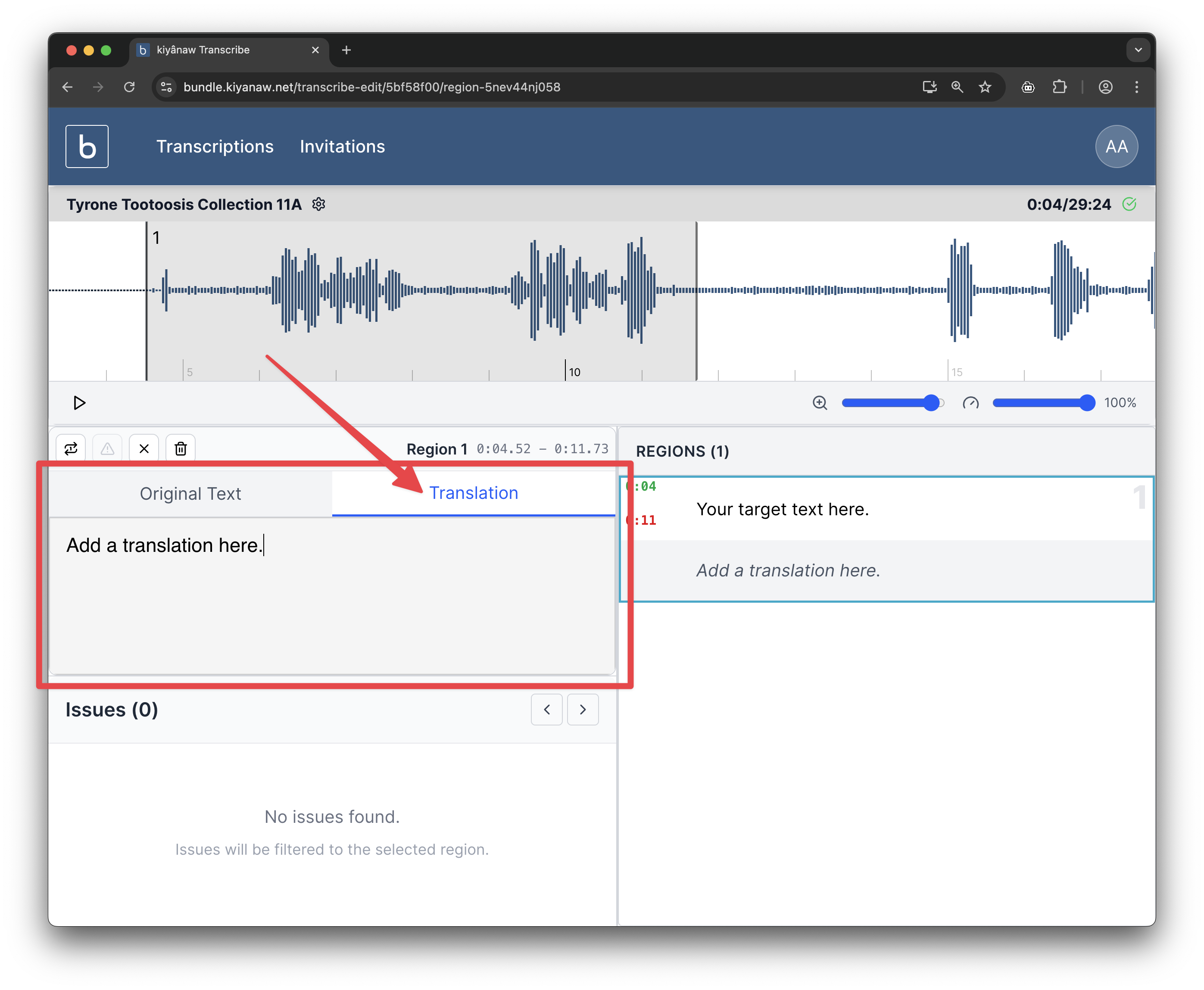
Task: Click the playback speed gauge icon
Action: pyautogui.click(x=970, y=403)
